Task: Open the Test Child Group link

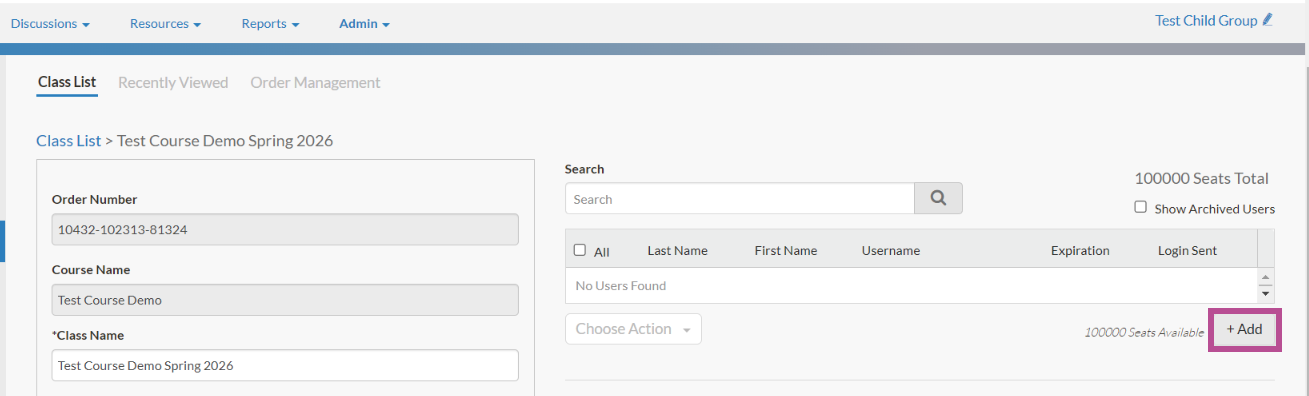Action: point(1206,20)
